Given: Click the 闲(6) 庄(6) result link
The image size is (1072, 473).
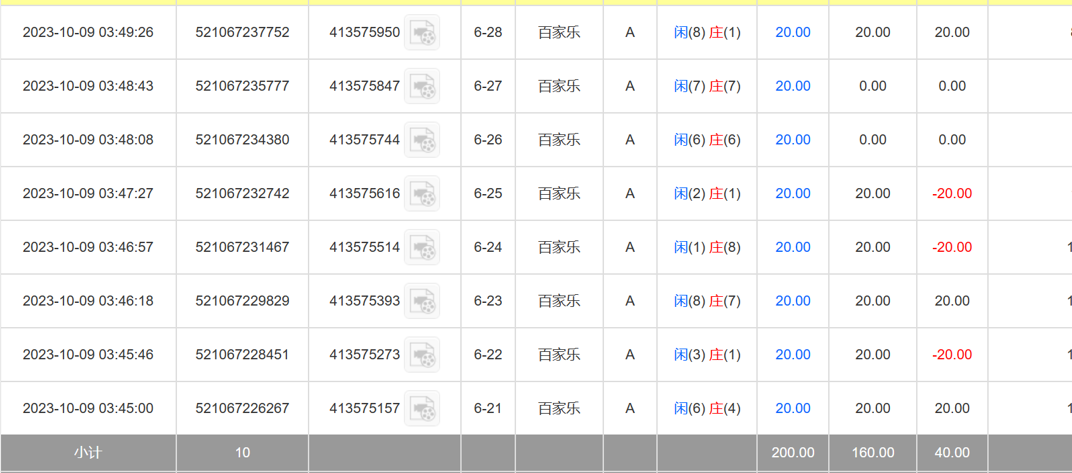Looking at the screenshot, I should point(707,139).
